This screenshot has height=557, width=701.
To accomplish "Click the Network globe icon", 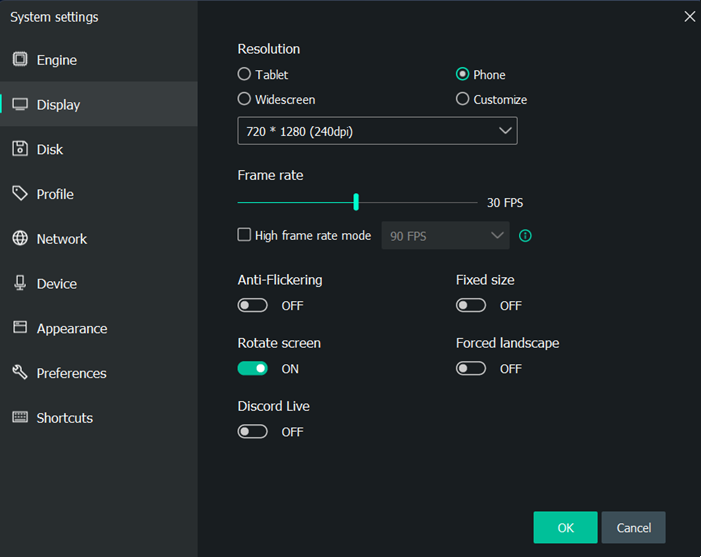I will [20, 238].
